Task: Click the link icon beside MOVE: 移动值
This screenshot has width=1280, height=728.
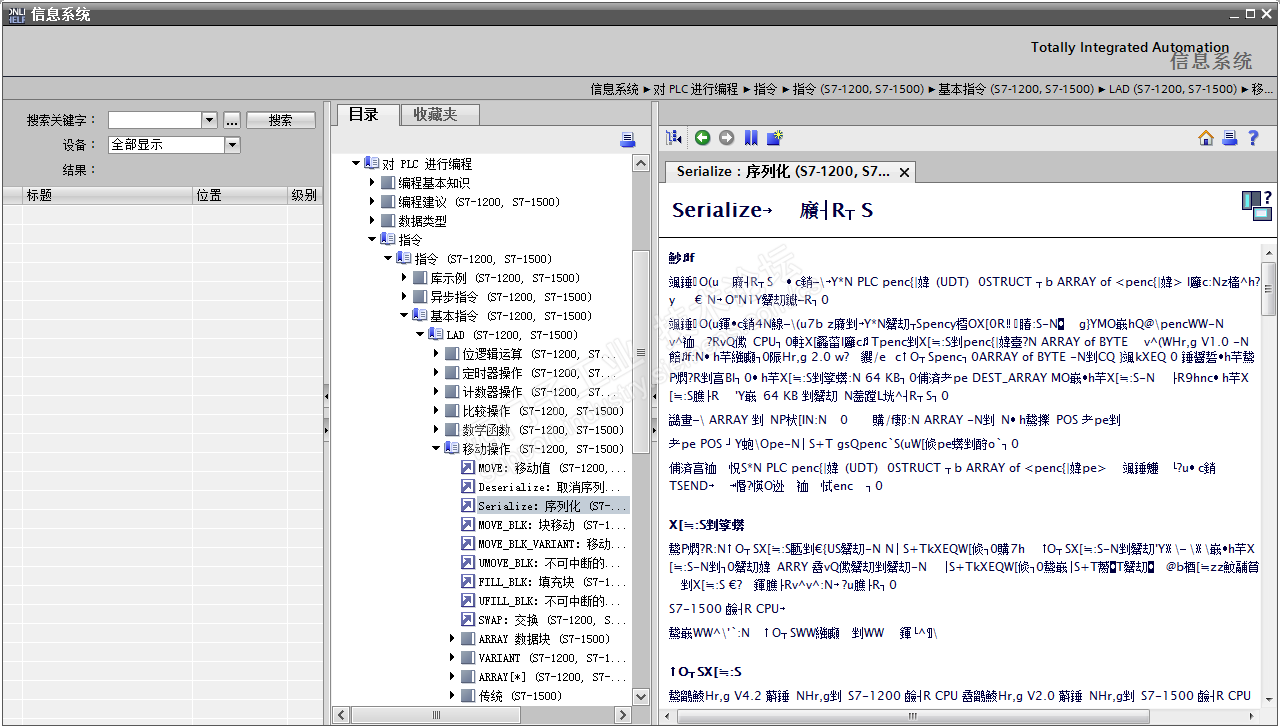Action: pos(467,468)
